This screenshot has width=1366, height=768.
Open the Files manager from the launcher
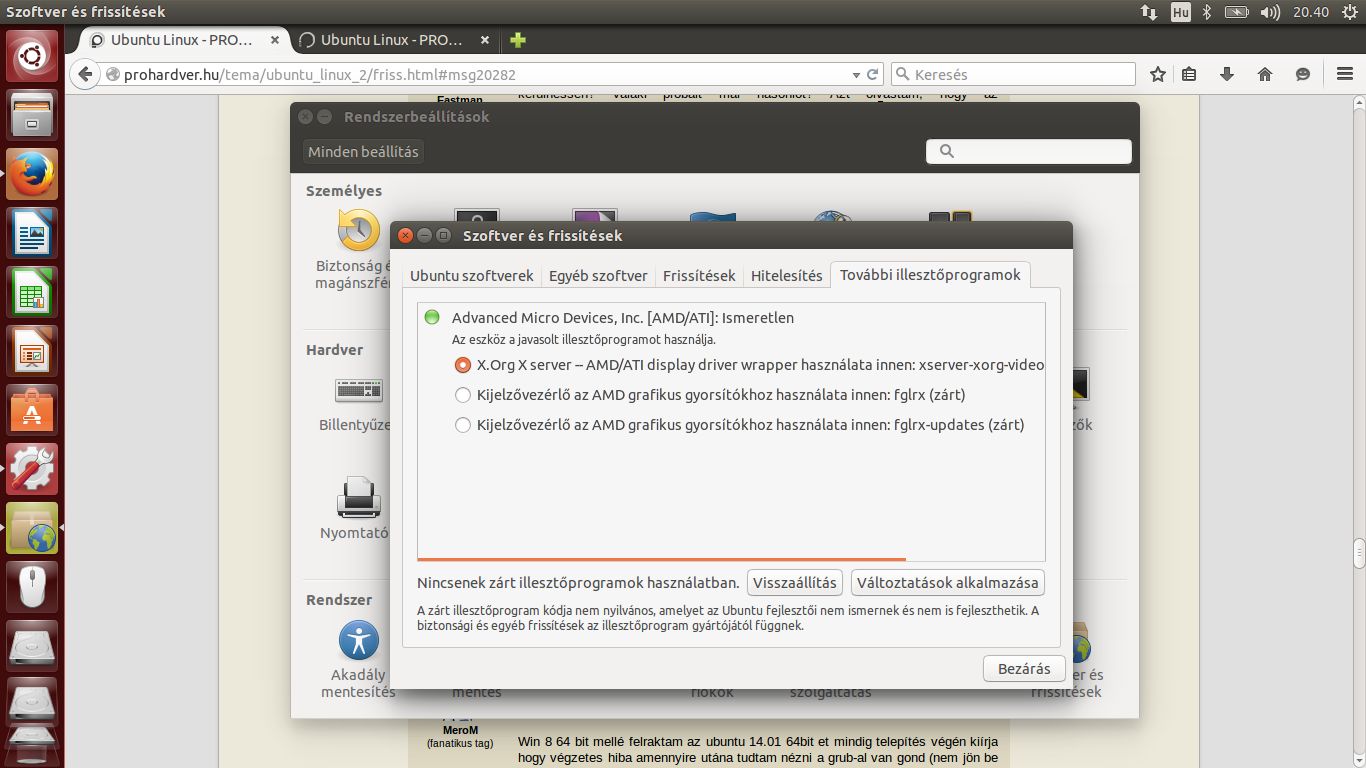point(32,113)
